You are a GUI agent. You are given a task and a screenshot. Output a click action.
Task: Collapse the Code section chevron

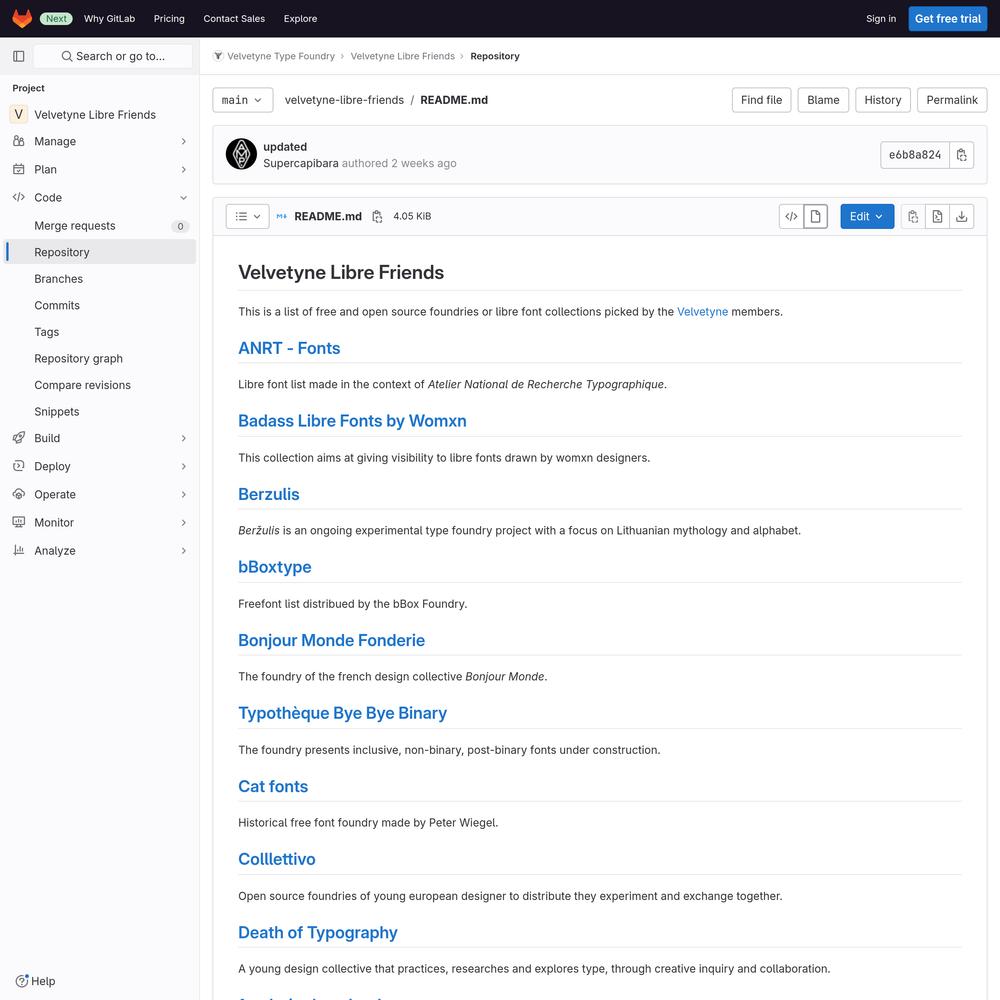coord(184,198)
